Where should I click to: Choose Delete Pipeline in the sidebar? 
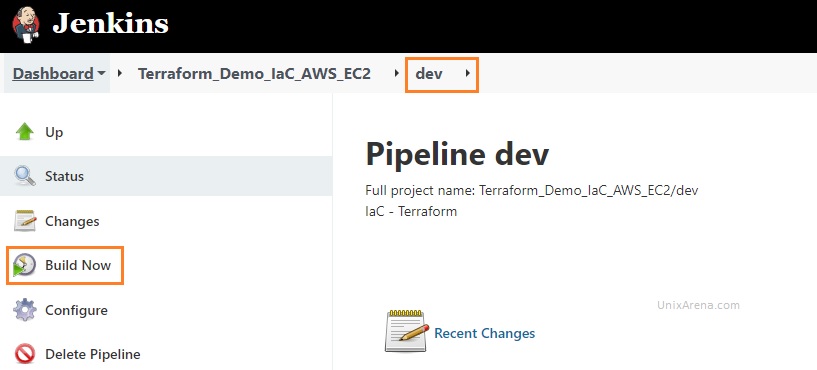(93, 354)
